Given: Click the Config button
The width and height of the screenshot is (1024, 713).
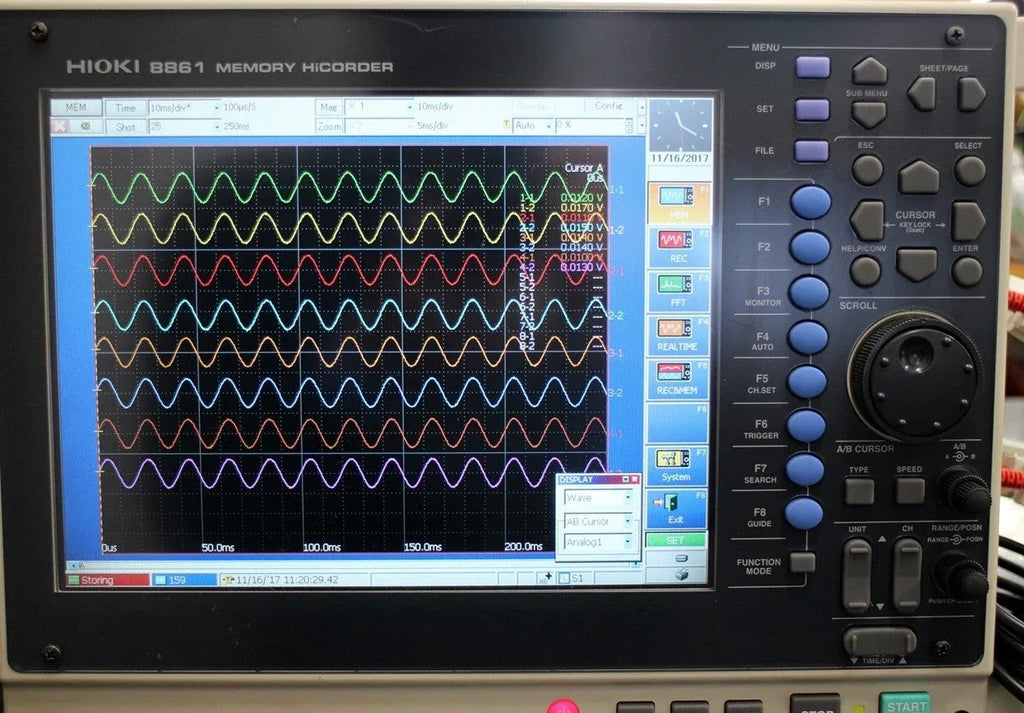Looking at the screenshot, I should pos(609,105).
